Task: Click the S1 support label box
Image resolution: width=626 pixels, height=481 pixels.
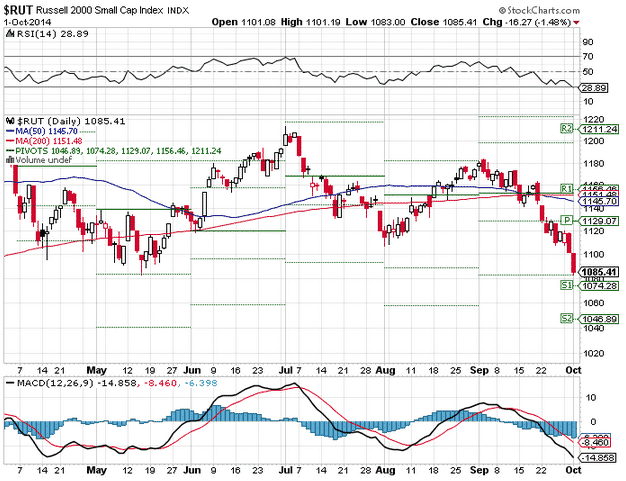Action: click(567, 285)
